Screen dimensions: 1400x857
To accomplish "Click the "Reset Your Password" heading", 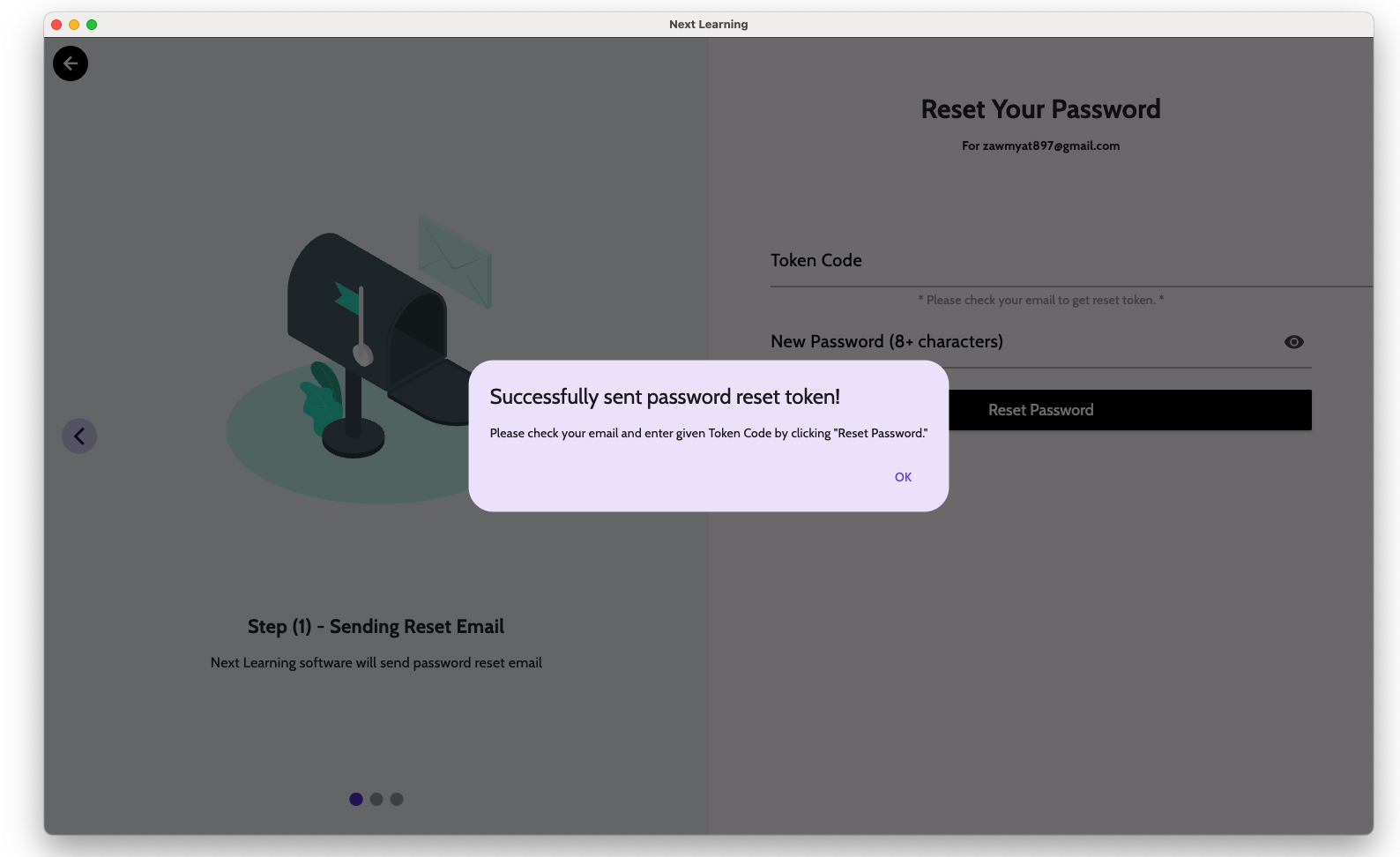I will coord(1040,109).
